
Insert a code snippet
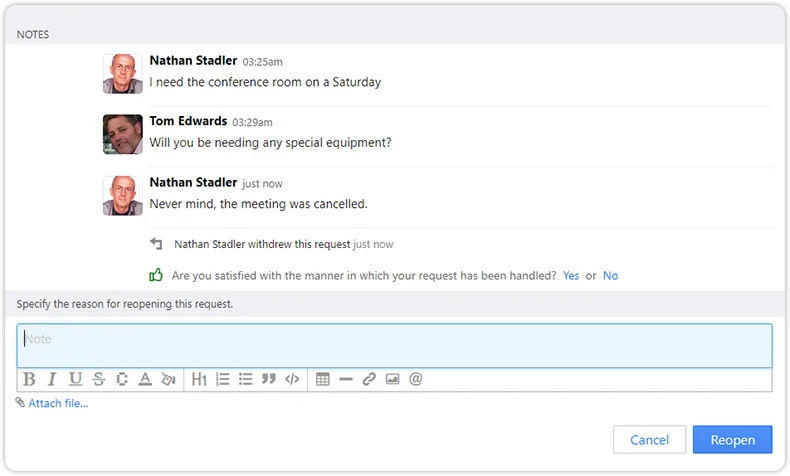point(292,379)
